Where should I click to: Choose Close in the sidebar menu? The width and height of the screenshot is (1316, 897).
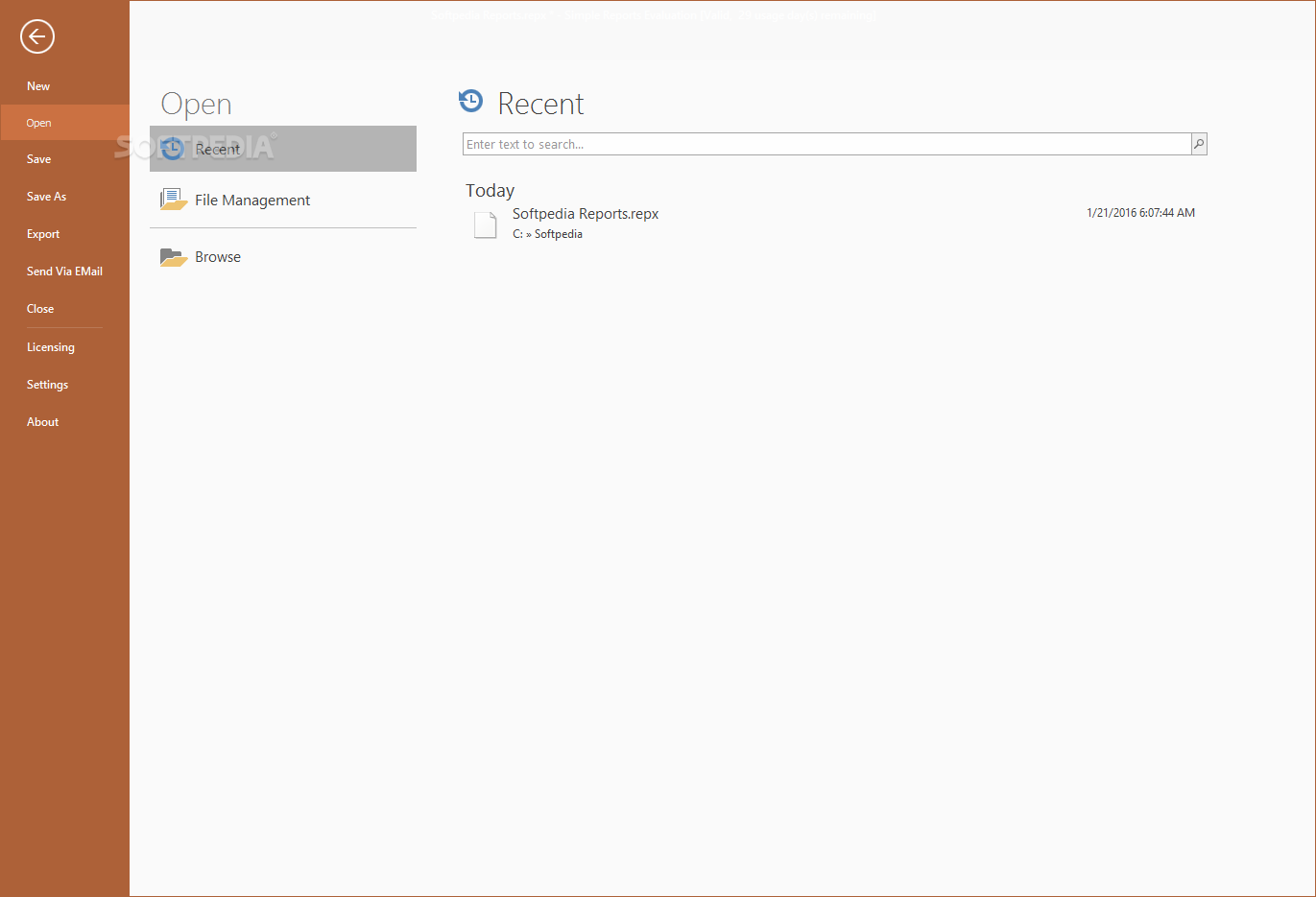(x=64, y=309)
